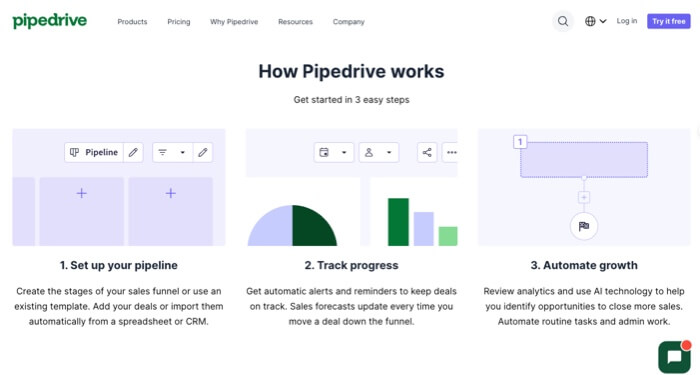Open the chat widget icon
Viewport: 700px width, 375px height.
click(675, 357)
